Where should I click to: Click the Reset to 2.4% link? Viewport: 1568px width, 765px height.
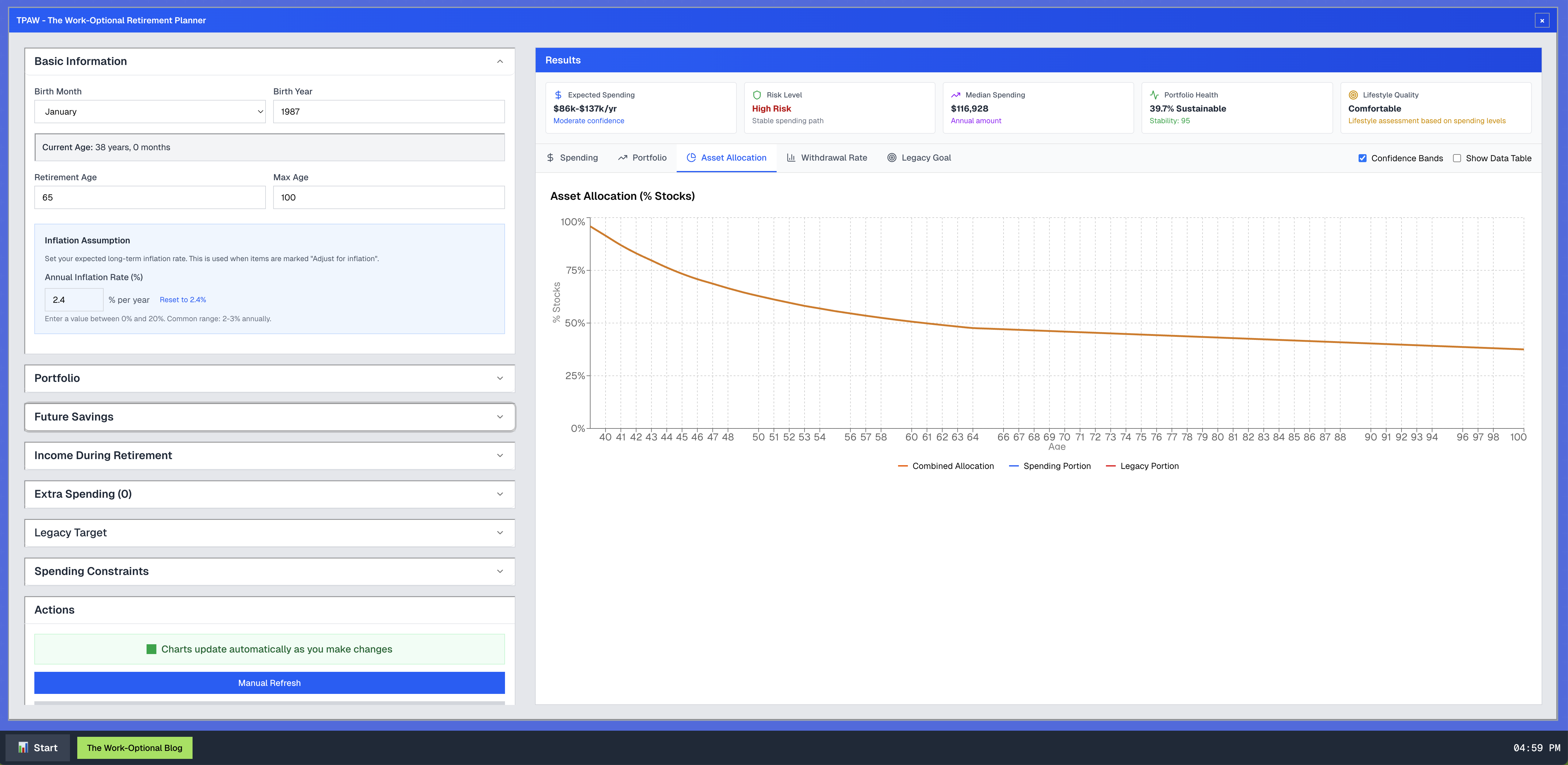(x=183, y=300)
